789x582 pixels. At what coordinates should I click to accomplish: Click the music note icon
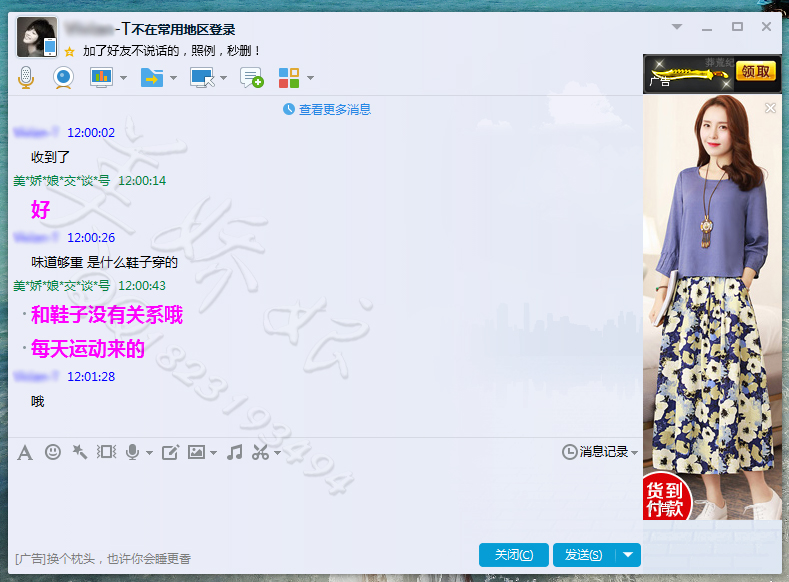click(x=234, y=452)
